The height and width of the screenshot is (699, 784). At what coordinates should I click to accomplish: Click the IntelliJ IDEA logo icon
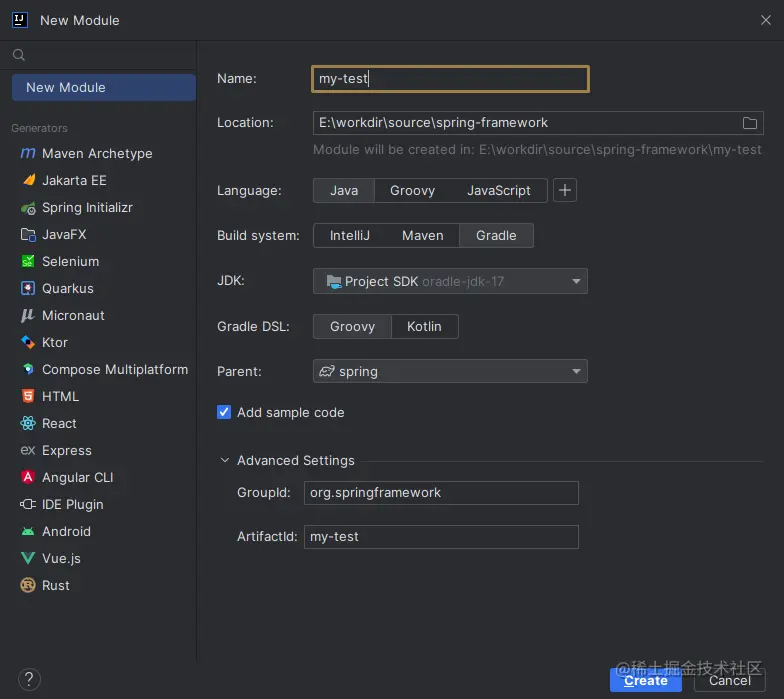[20, 20]
